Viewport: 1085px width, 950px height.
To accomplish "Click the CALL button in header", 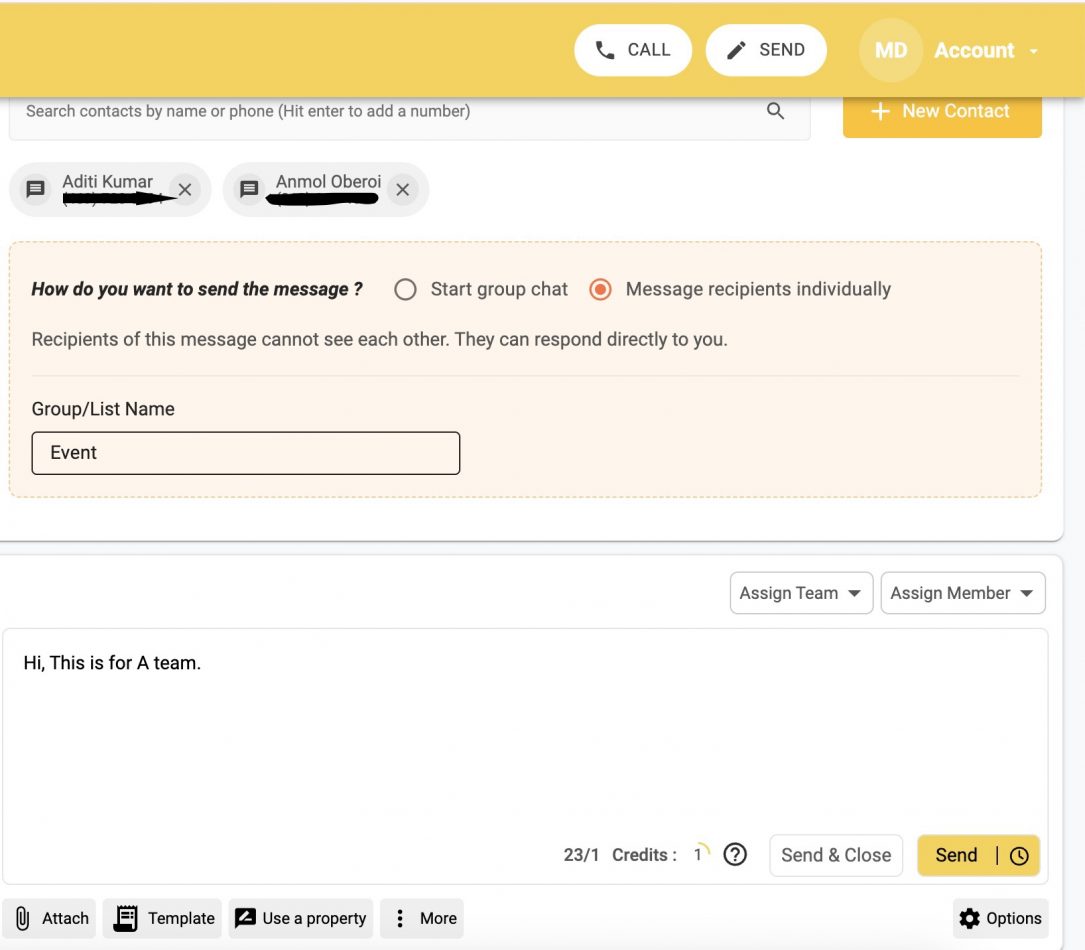I will (632, 50).
